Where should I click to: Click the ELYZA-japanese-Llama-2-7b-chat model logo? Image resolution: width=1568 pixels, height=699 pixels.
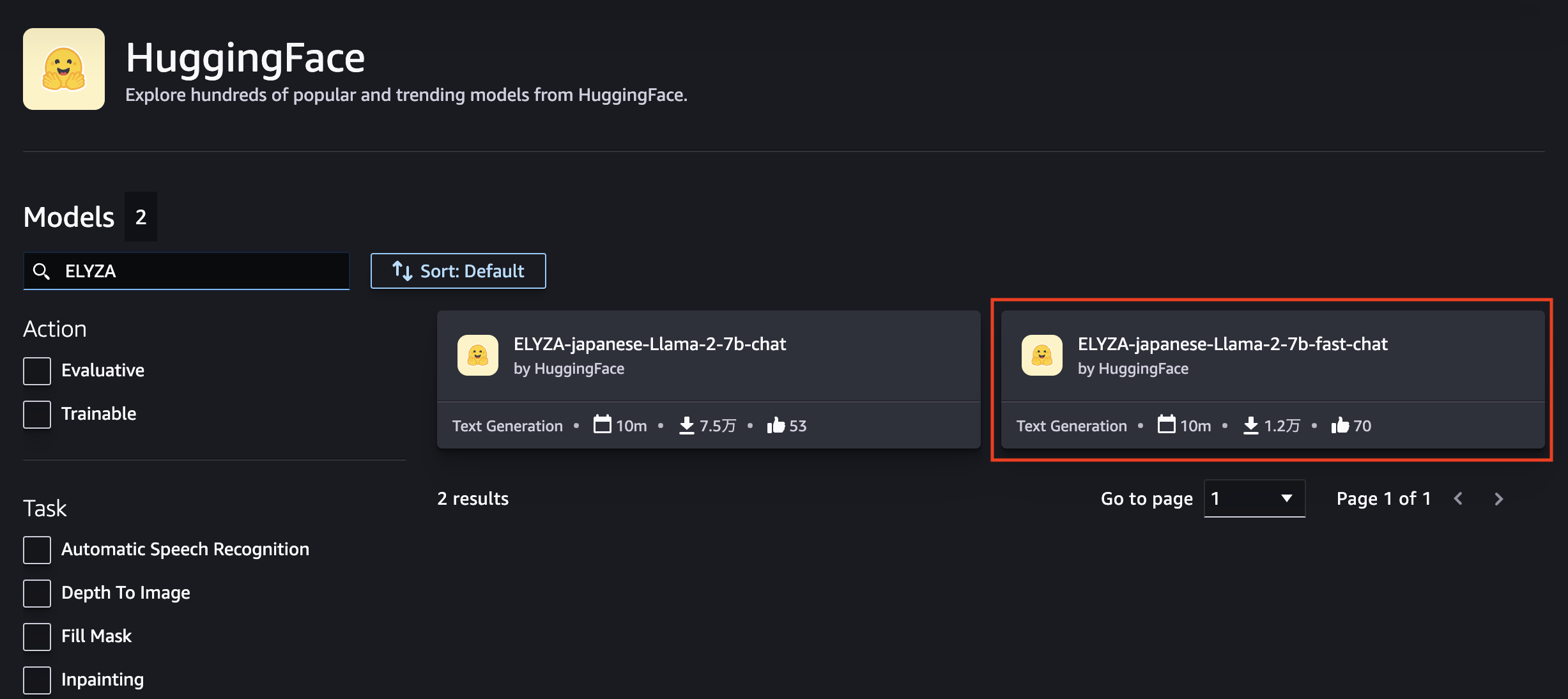pyautogui.click(x=477, y=355)
